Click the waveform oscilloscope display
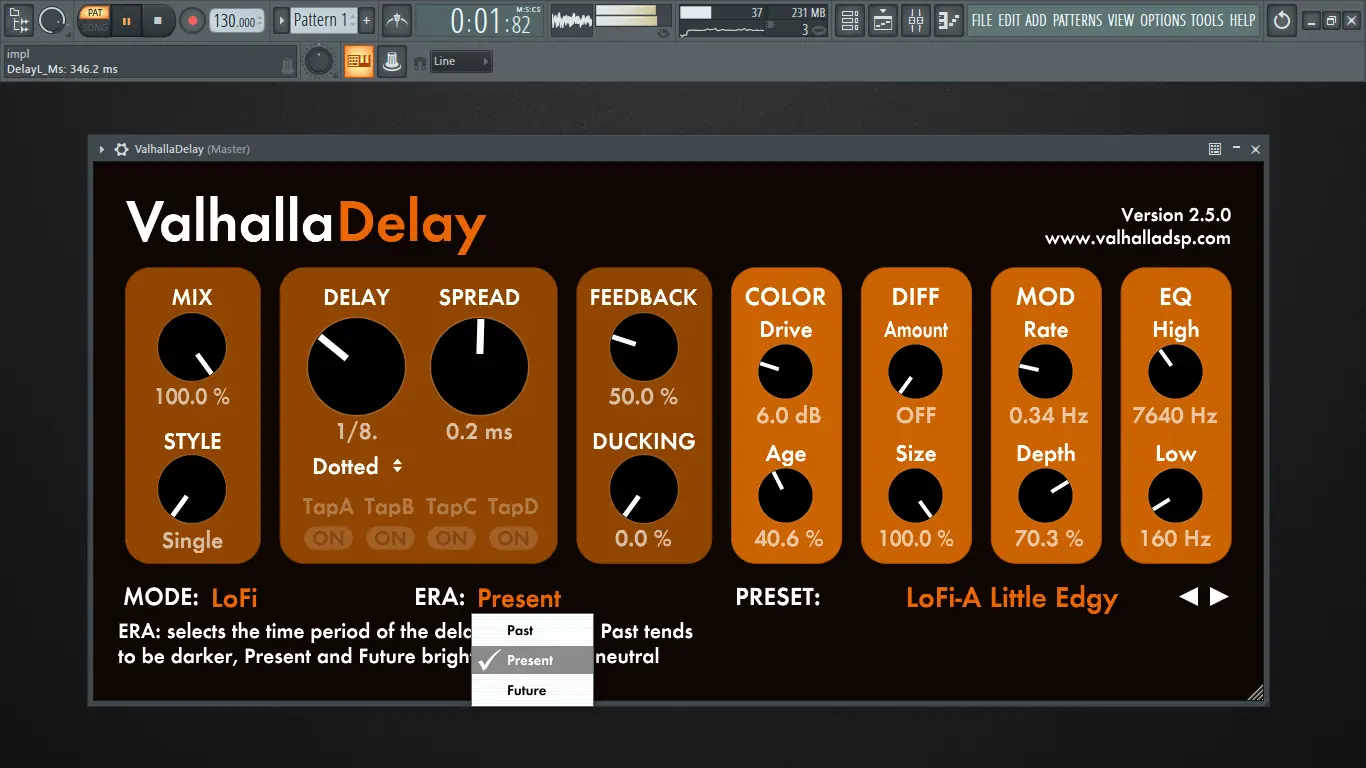 [x=571, y=19]
